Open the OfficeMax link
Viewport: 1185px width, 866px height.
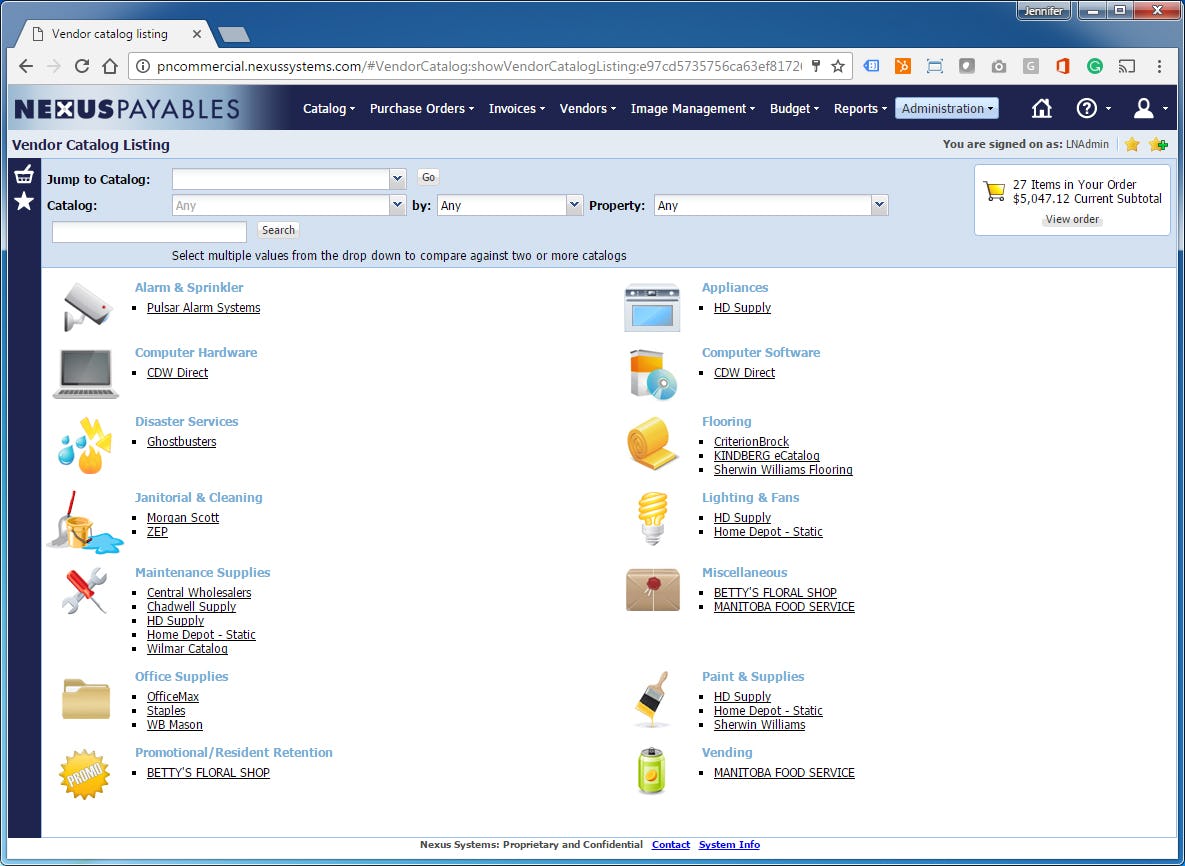coord(173,697)
